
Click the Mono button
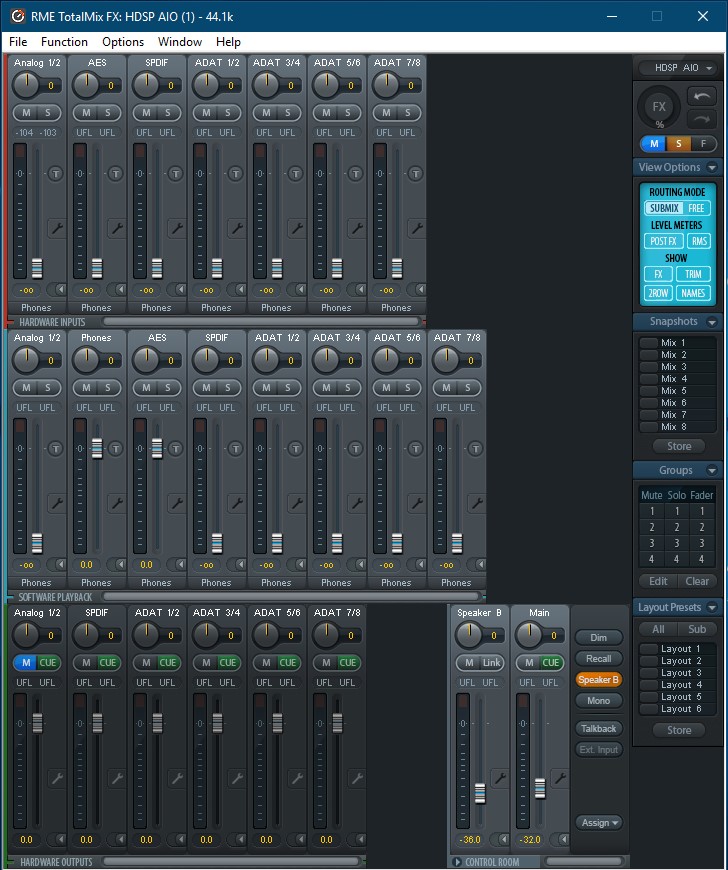click(x=599, y=701)
